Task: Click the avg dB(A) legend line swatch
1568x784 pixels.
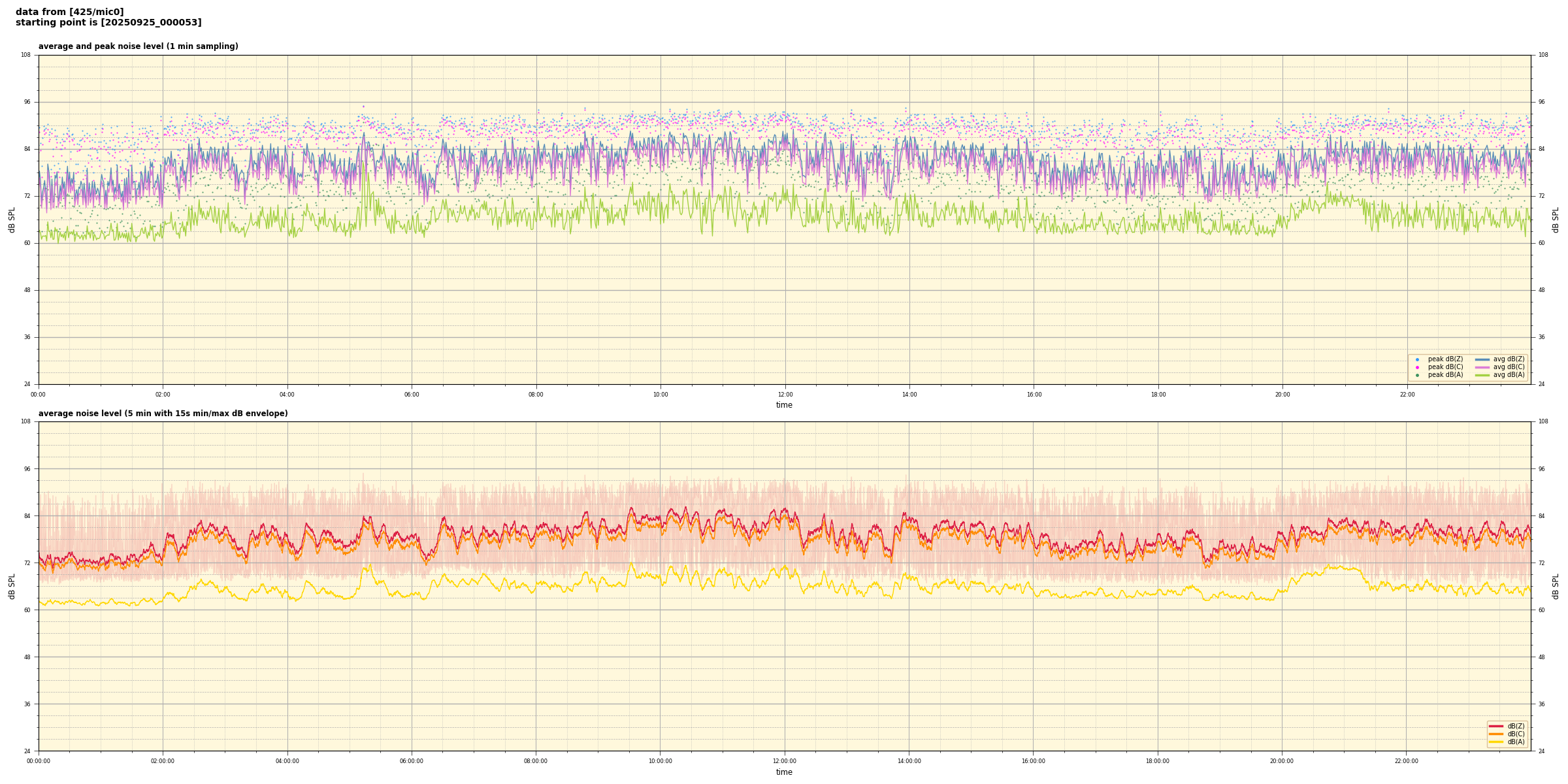Action: tap(1482, 375)
